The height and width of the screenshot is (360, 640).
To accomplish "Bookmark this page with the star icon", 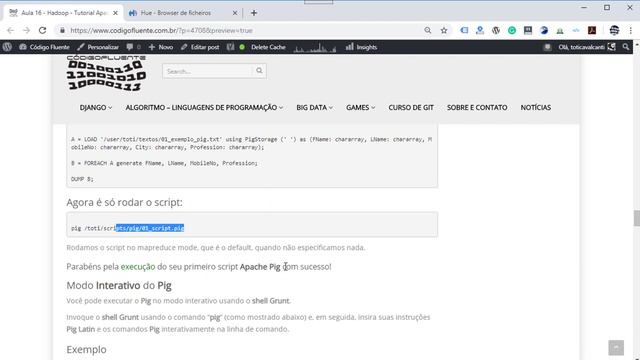I will pos(444,30).
